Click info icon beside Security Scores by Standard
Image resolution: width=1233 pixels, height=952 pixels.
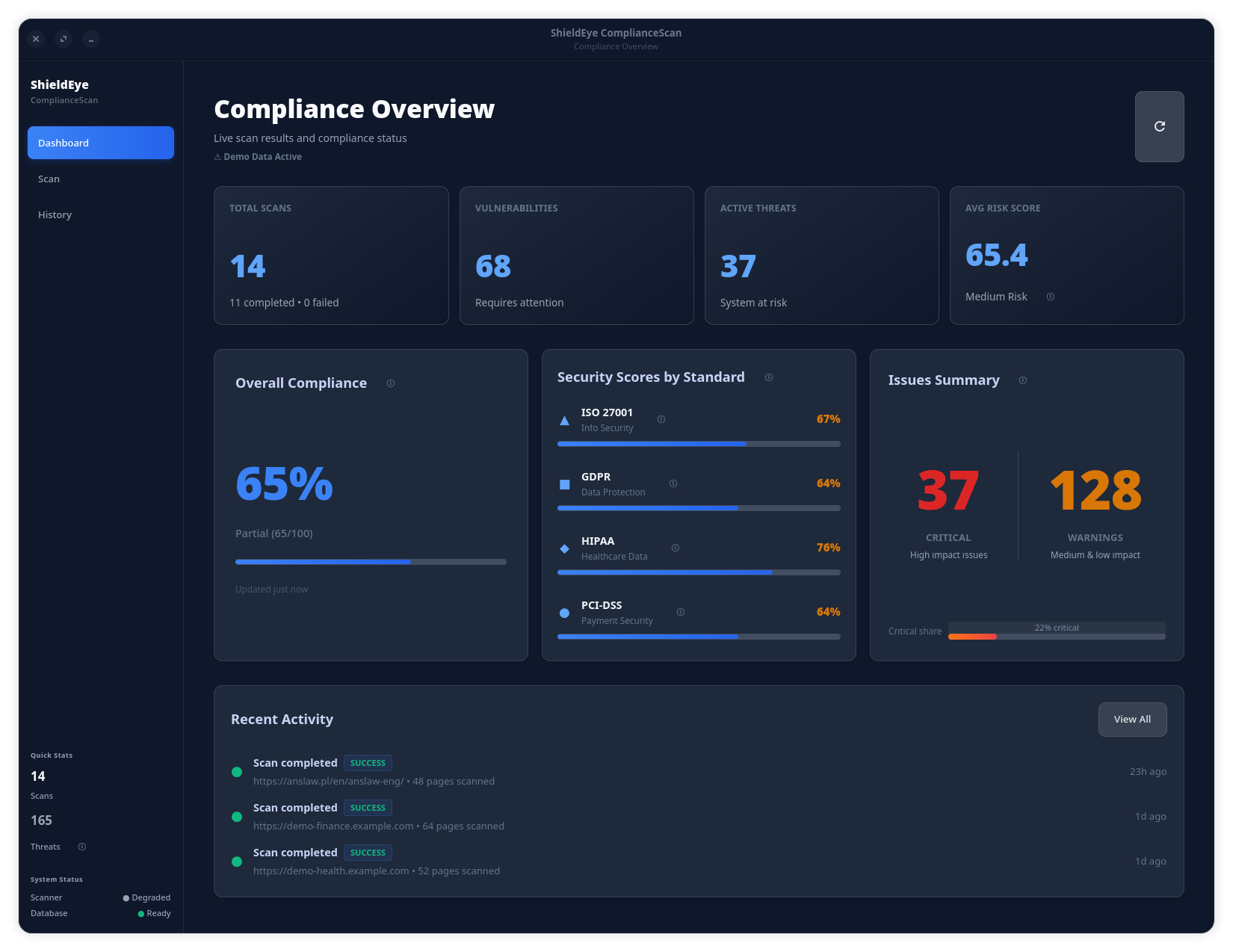(769, 377)
